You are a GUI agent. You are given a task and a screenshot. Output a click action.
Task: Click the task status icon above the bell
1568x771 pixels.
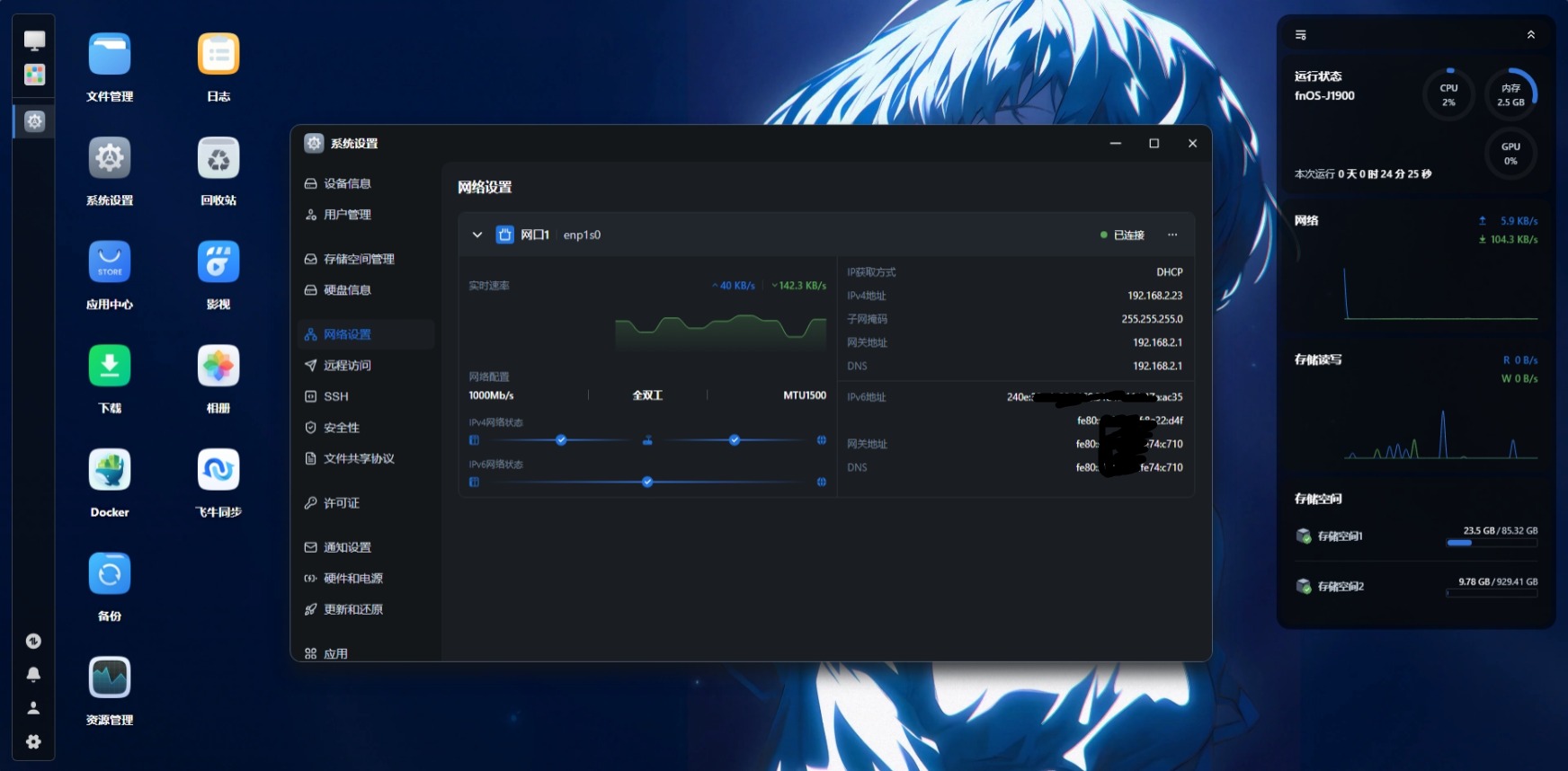point(33,641)
